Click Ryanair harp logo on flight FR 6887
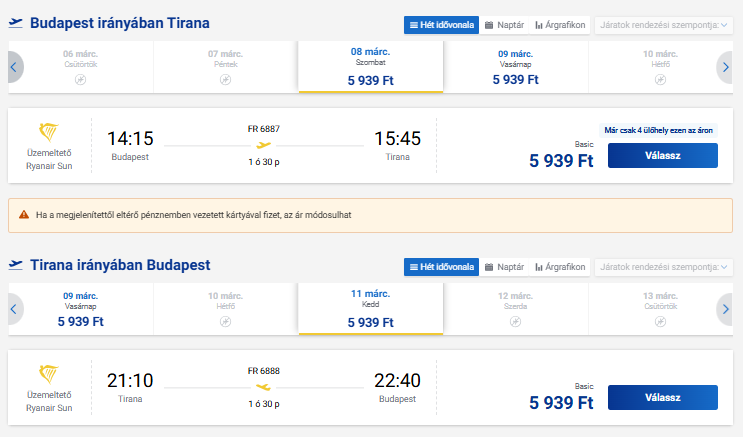Screen dimensions: 743x437 tap(49, 132)
